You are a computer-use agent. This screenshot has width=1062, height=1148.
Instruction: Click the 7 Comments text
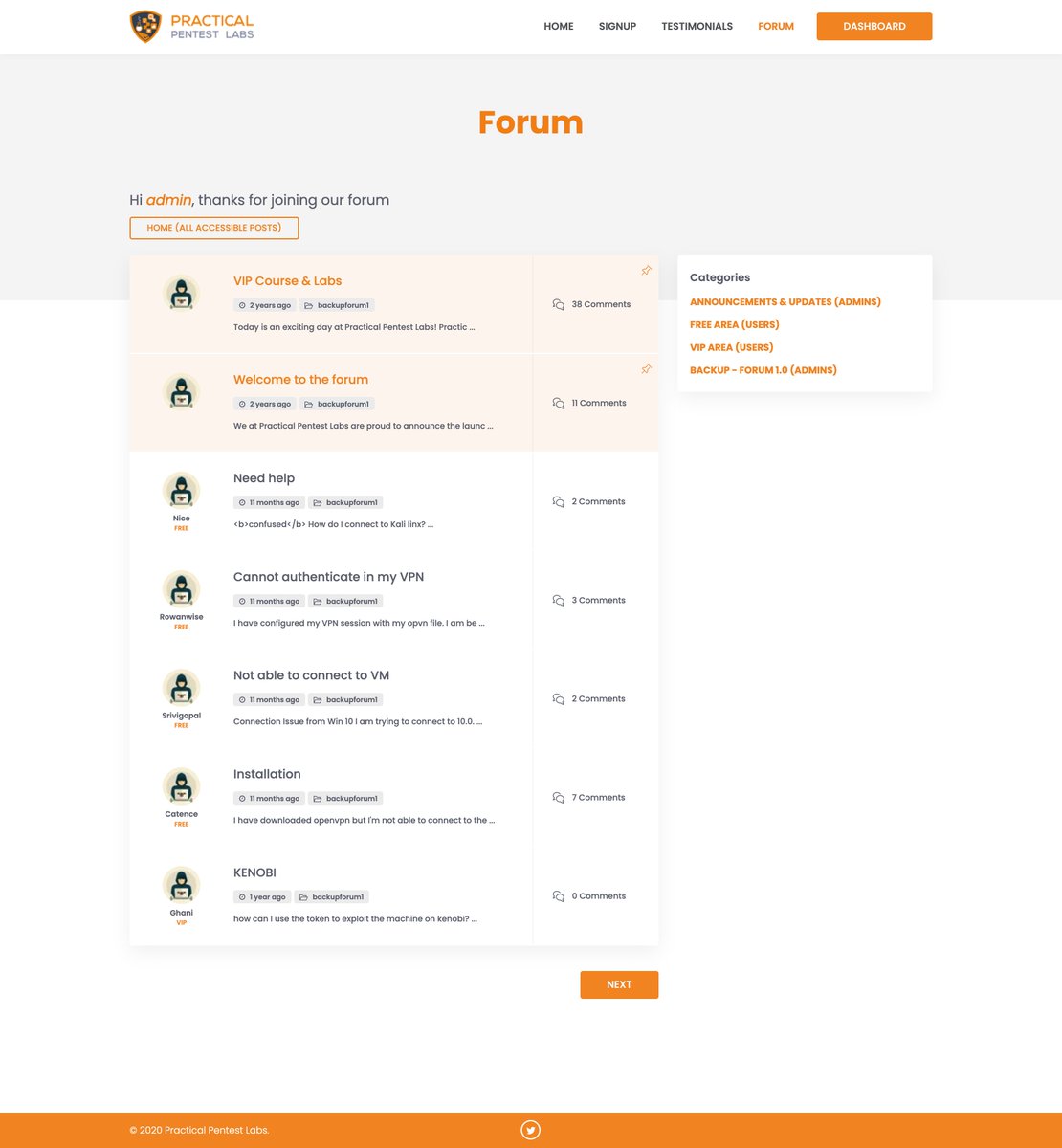pos(598,797)
